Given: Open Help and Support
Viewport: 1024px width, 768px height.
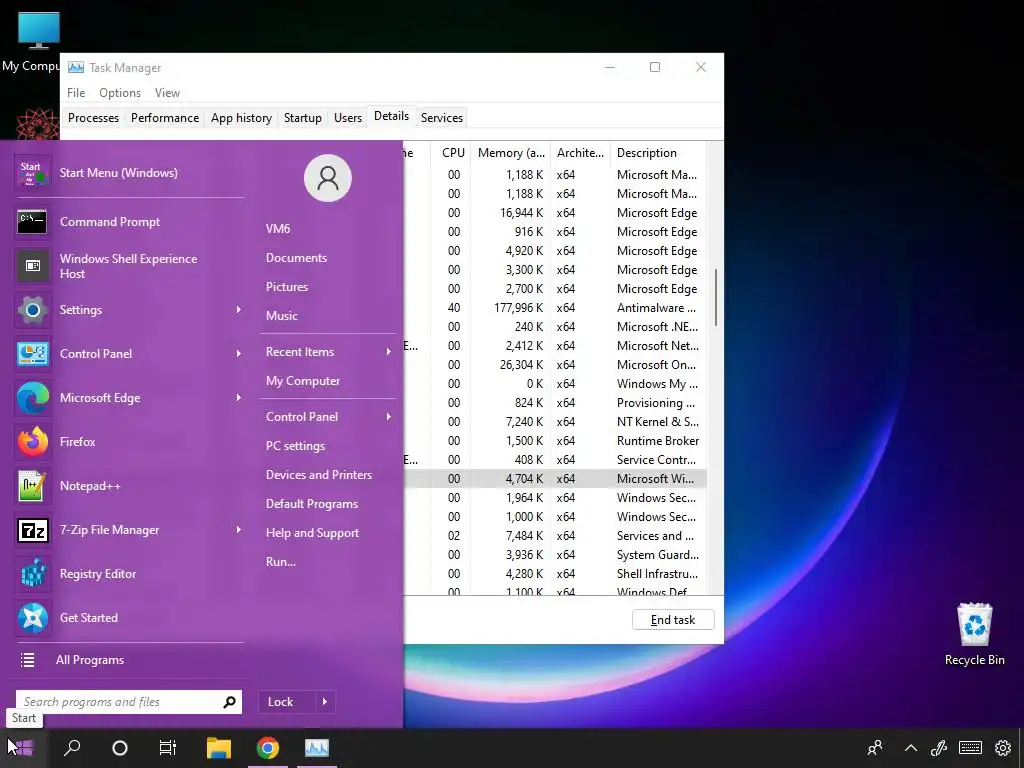Looking at the screenshot, I should point(312,533).
